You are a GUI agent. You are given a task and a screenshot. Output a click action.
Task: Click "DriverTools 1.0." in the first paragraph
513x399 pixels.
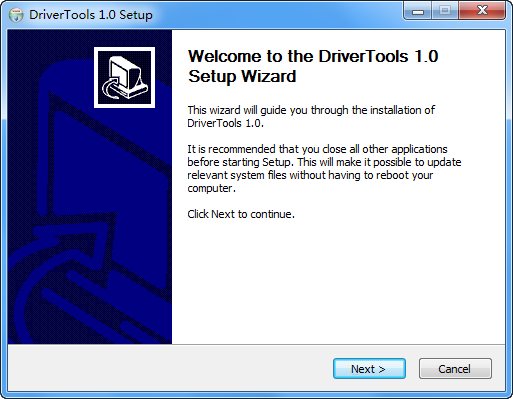[226, 123]
